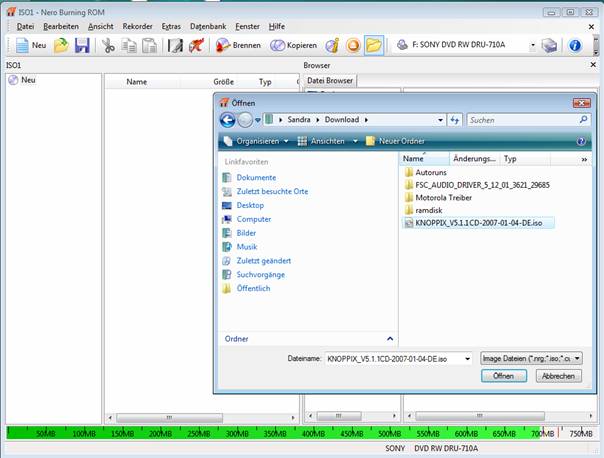Select KNOPPIX_V5.1.1CD-2007-01-04-DE.iso file
The height and width of the screenshot is (458, 604).
click(478, 223)
